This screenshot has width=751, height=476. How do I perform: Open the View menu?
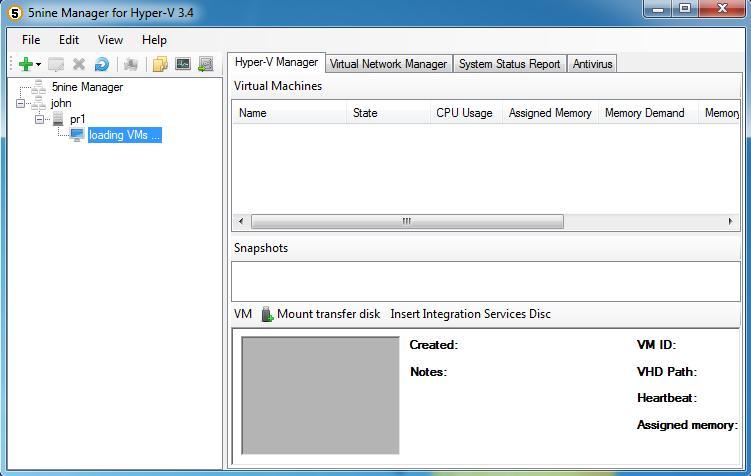(x=110, y=40)
